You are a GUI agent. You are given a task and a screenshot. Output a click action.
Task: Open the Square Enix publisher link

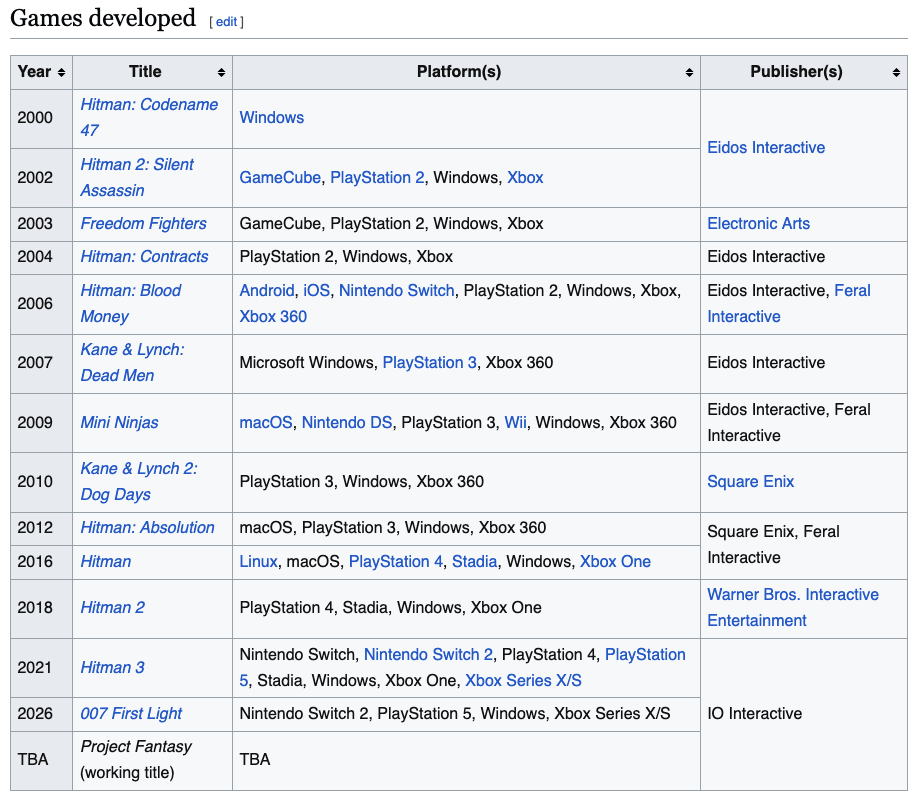coord(750,481)
